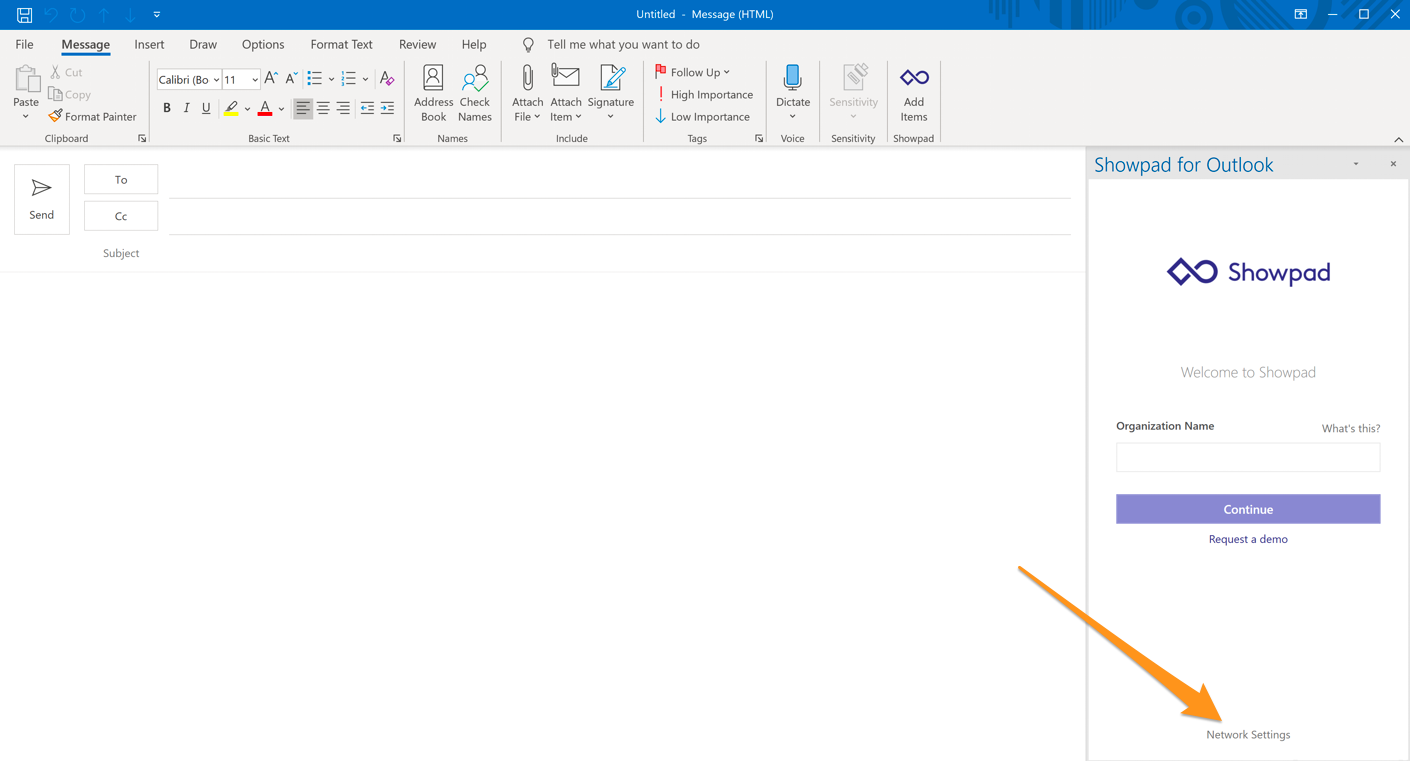Toggle Low Importance tag
Screen dimensions: 1410x761
702,116
